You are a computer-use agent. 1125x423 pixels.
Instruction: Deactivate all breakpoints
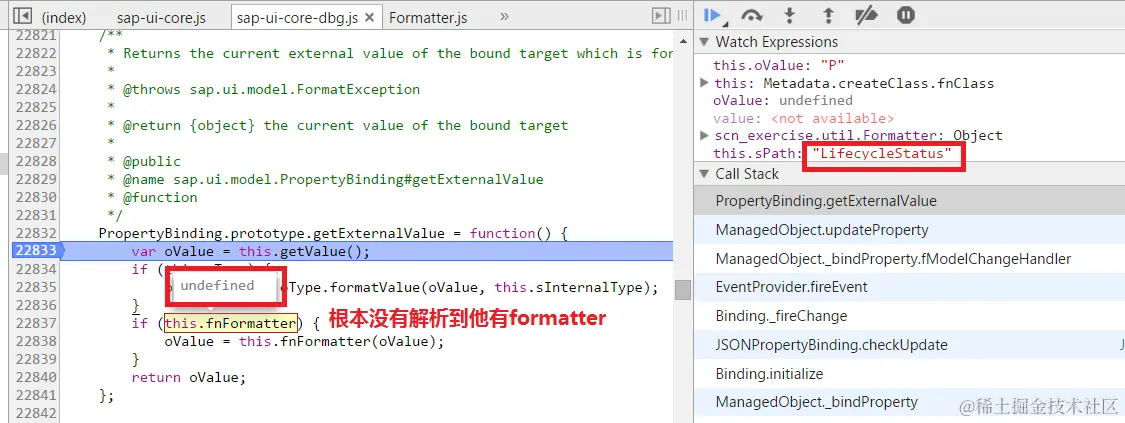(x=867, y=15)
